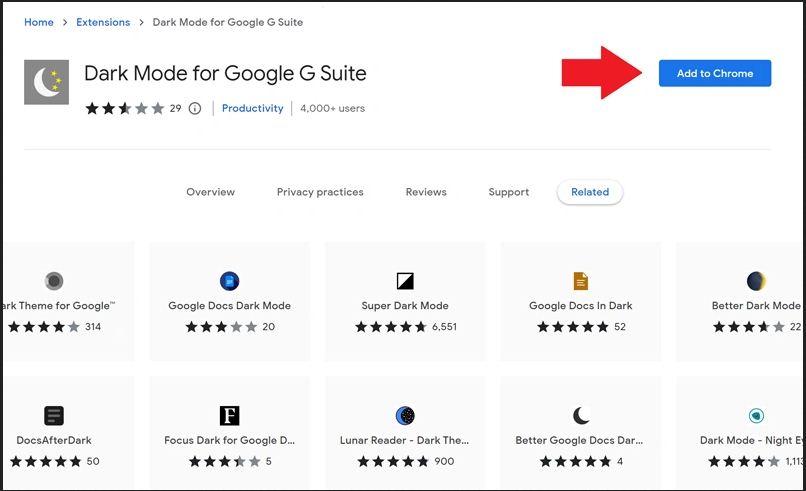Click the 314 review count
This screenshot has width=806, height=491.
point(93,326)
